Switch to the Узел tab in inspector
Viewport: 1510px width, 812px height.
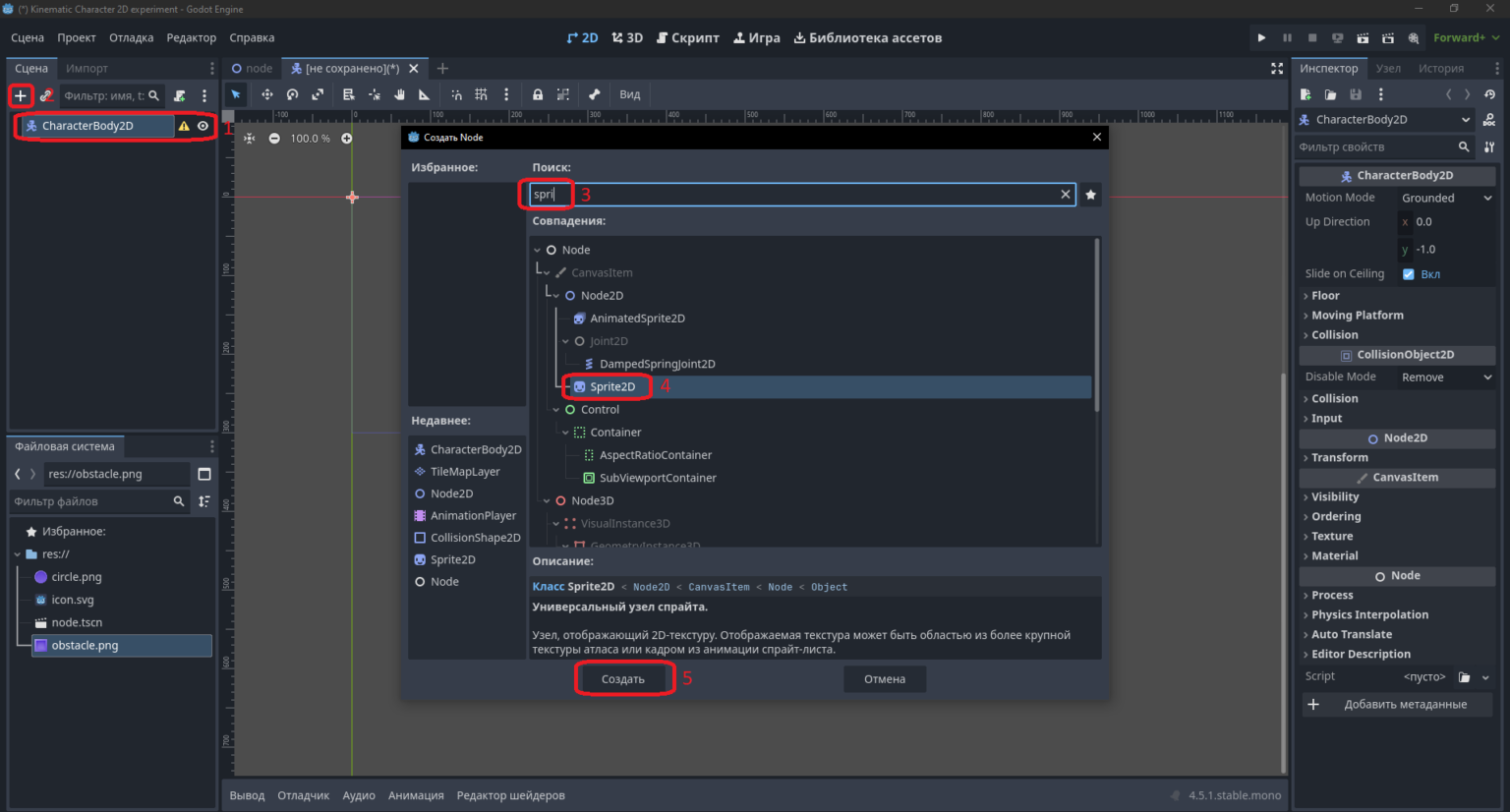pos(1388,68)
